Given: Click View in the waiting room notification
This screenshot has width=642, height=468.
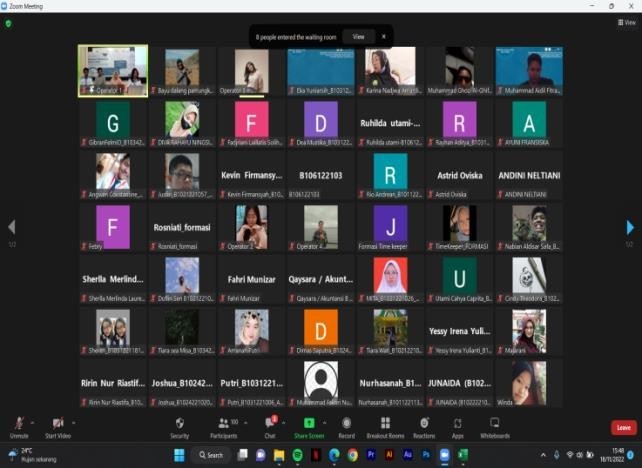Looking at the screenshot, I should coord(357,36).
